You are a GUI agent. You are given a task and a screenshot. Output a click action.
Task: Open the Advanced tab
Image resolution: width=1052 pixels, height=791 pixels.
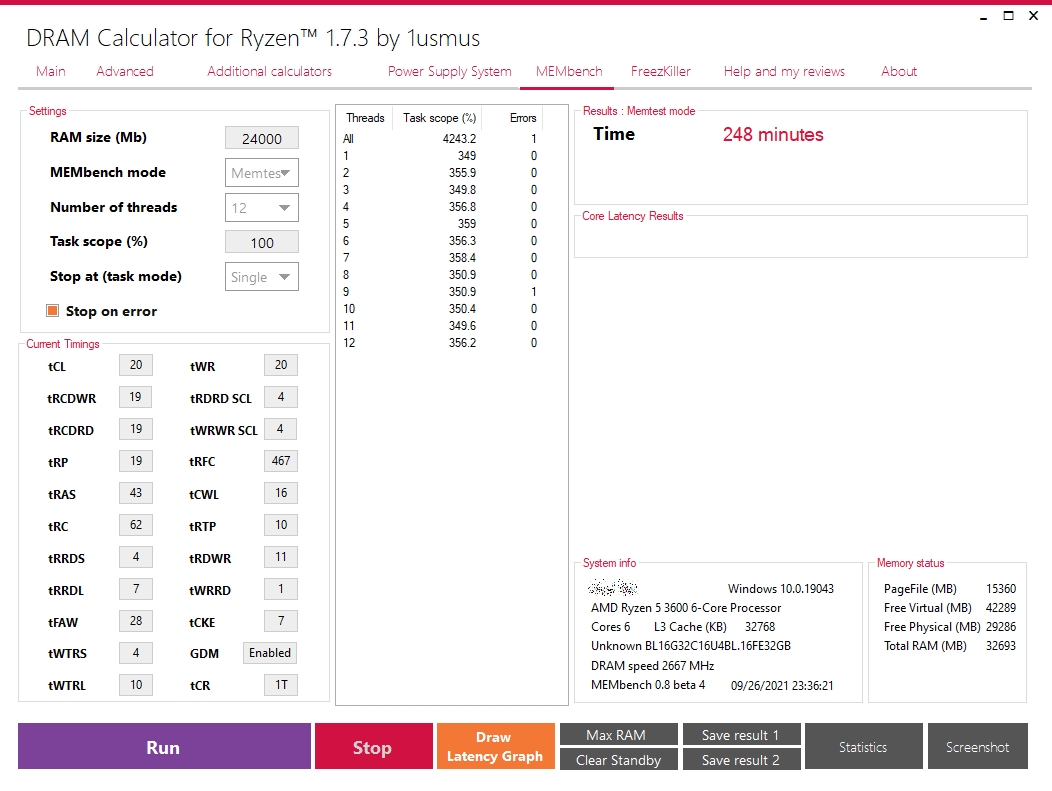125,71
